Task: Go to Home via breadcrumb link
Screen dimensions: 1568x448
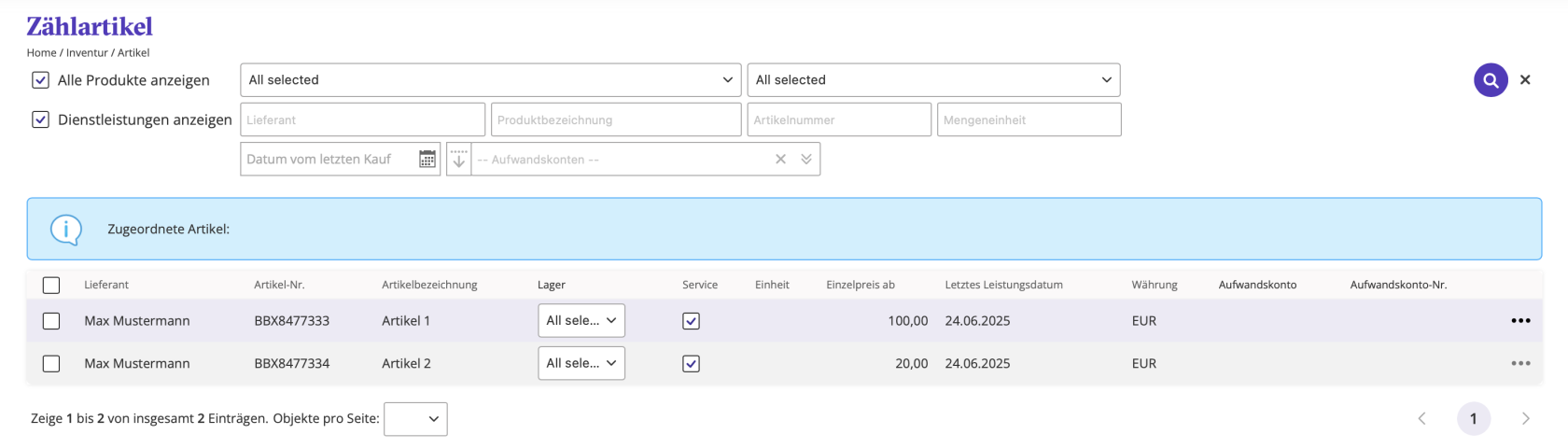Action: click(x=41, y=53)
